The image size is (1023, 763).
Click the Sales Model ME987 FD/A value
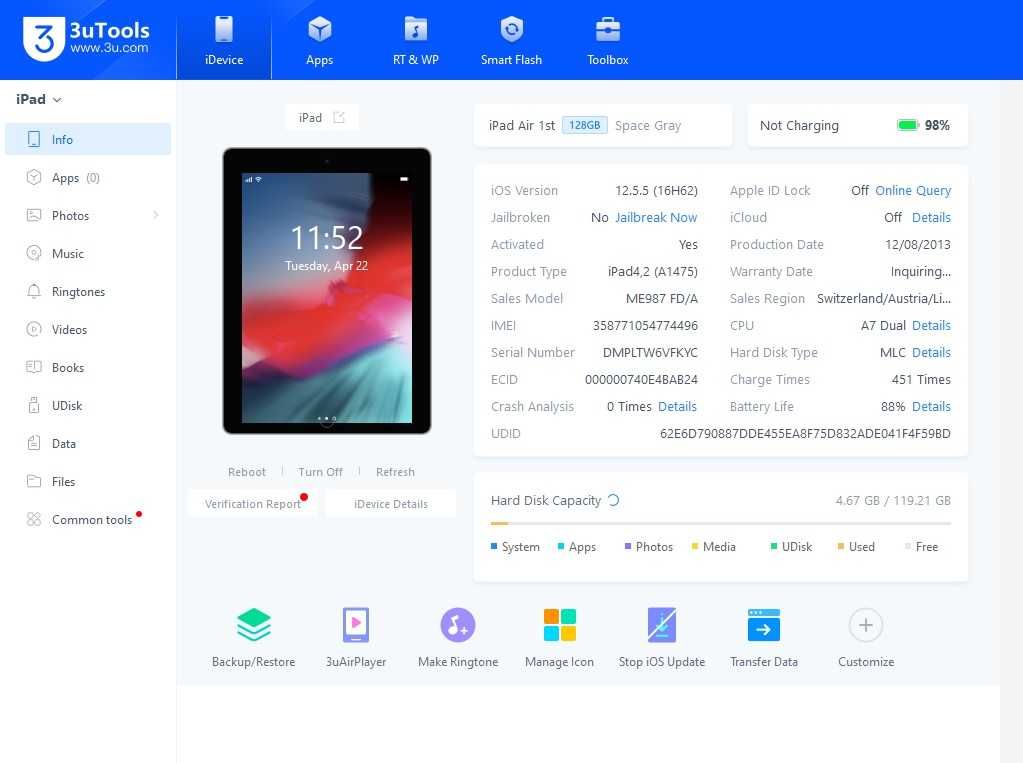click(662, 298)
